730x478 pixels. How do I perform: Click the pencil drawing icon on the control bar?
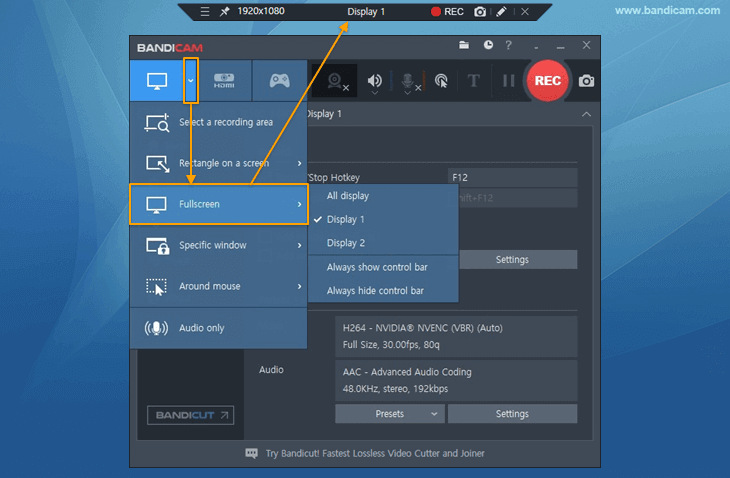501,12
